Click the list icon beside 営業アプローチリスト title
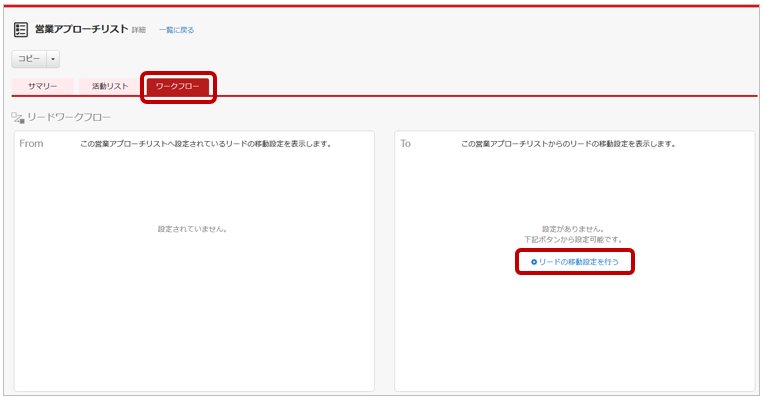The height and width of the screenshot is (401, 765). point(21,29)
